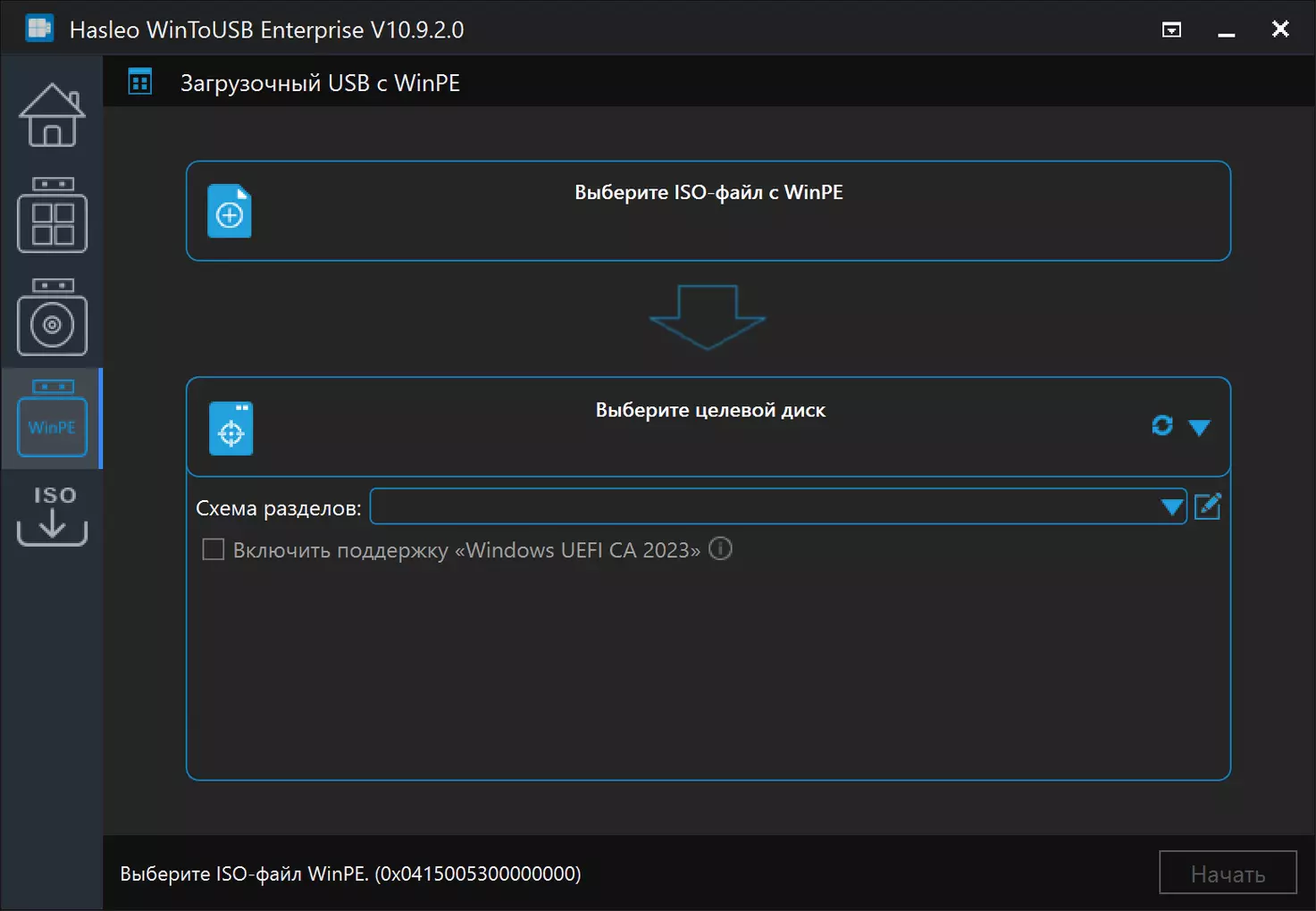Click the Hasleo WinToUSB app logo

tap(39, 29)
